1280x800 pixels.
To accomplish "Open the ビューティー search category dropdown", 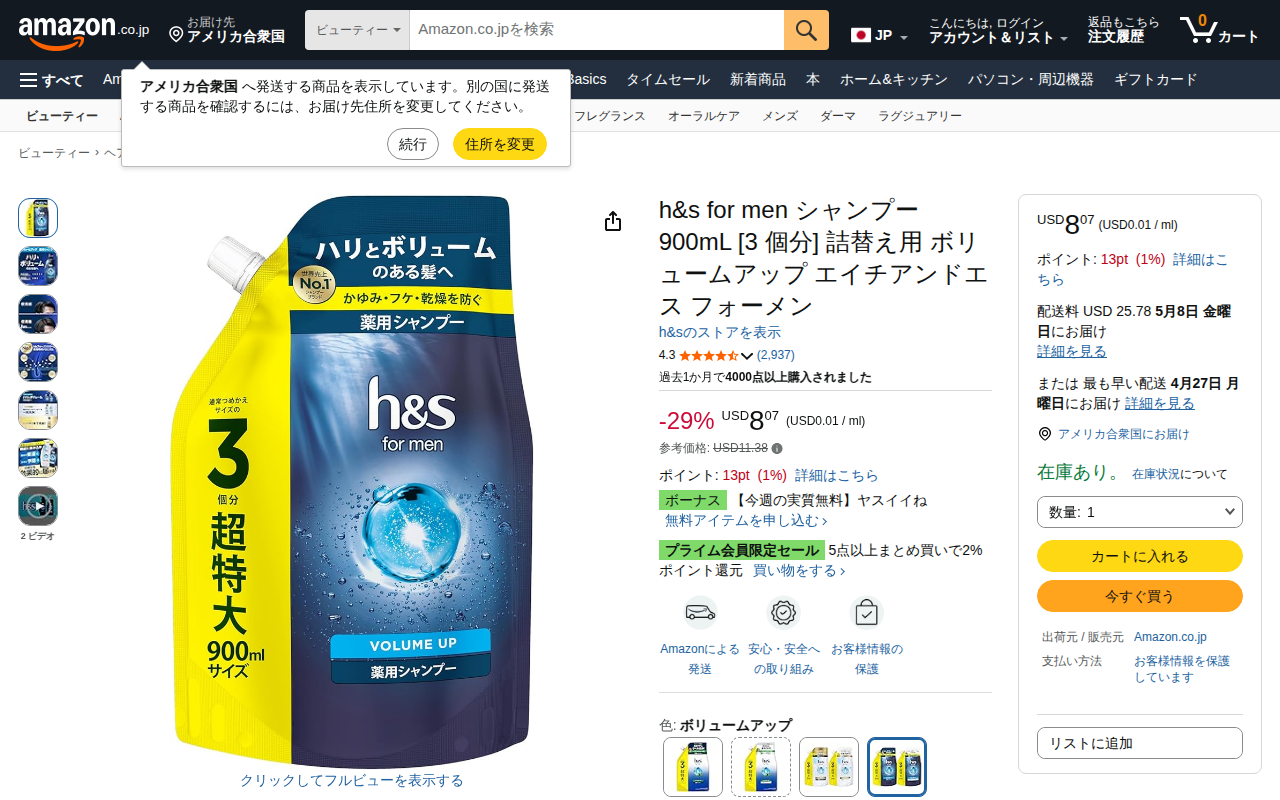I will point(358,30).
